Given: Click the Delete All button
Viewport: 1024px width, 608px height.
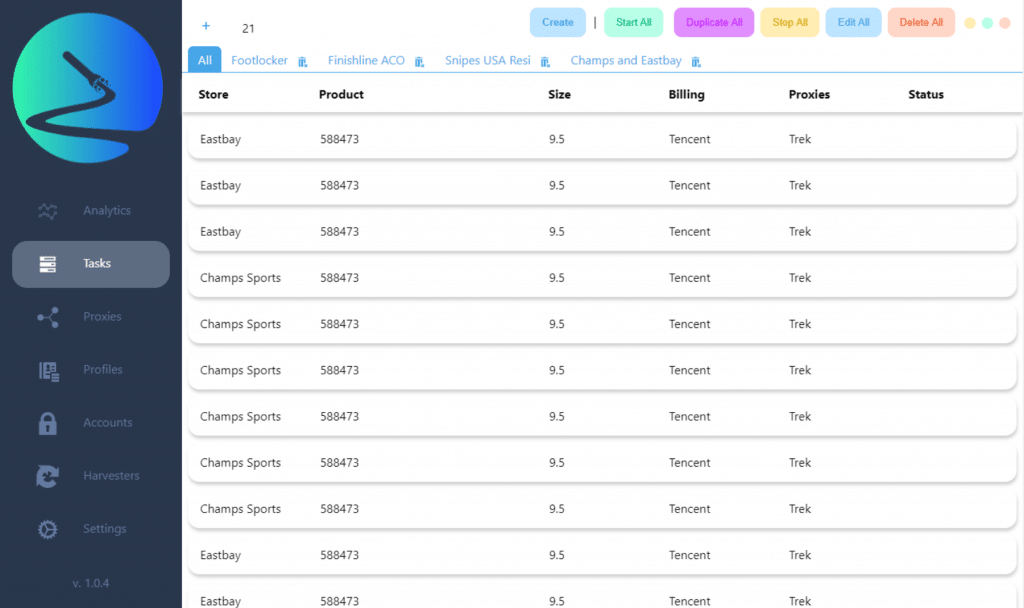Looking at the screenshot, I should (x=921, y=22).
